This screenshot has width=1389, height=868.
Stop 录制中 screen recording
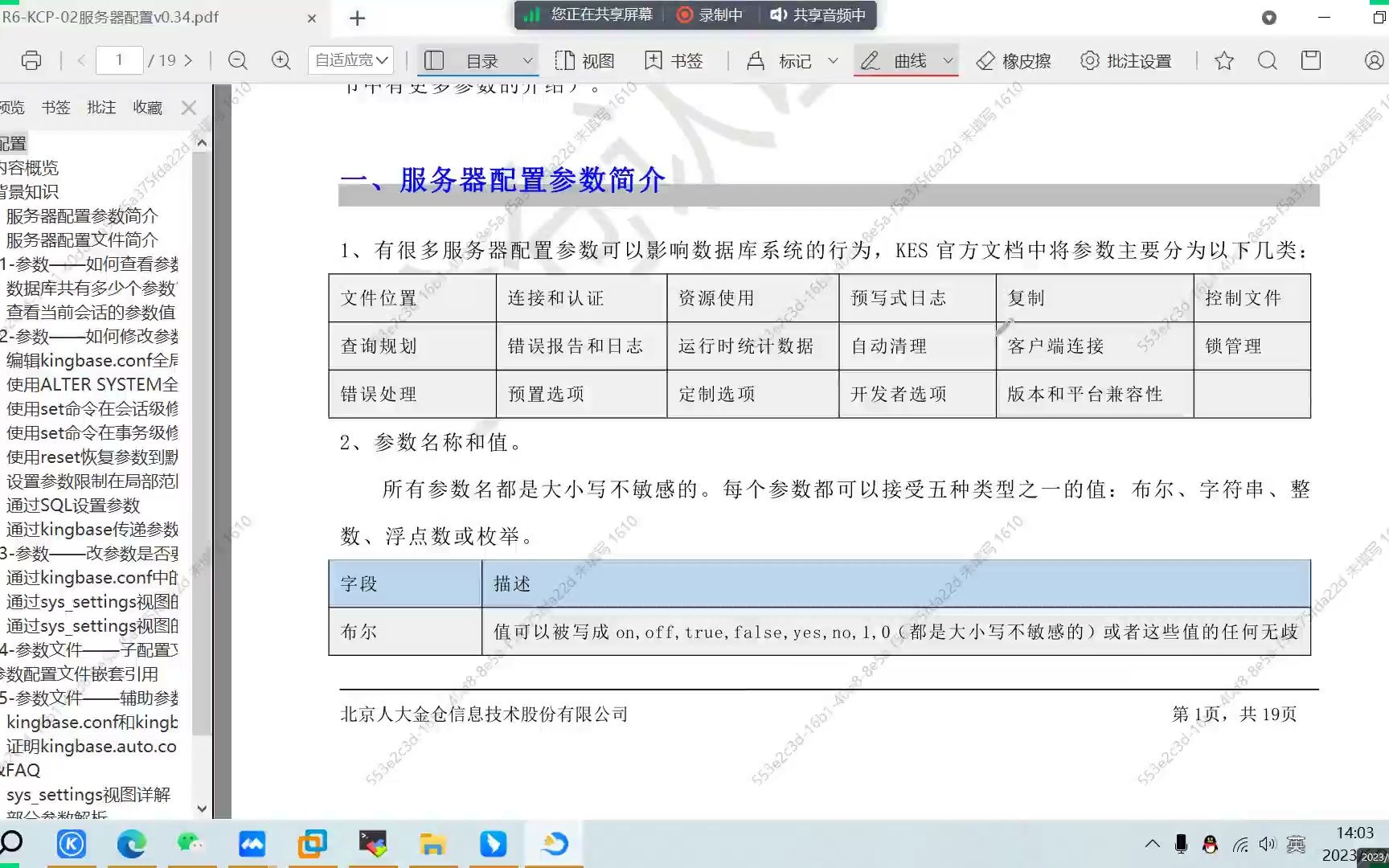pyautogui.click(x=711, y=14)
